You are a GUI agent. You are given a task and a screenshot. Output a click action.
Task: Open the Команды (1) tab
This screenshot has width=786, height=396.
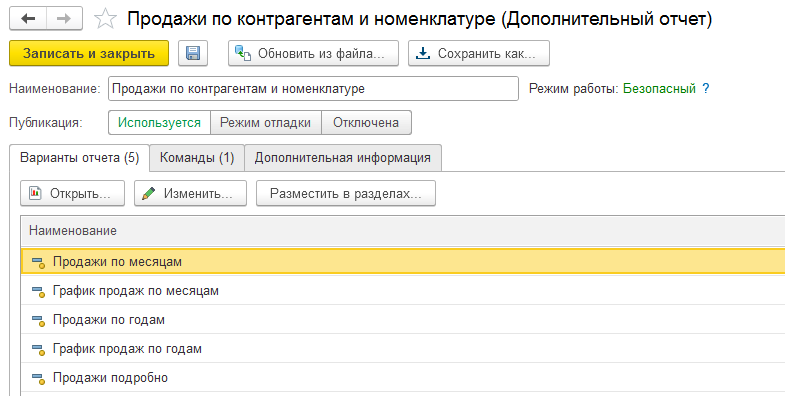pyautogui.click(x=197, y=158)
